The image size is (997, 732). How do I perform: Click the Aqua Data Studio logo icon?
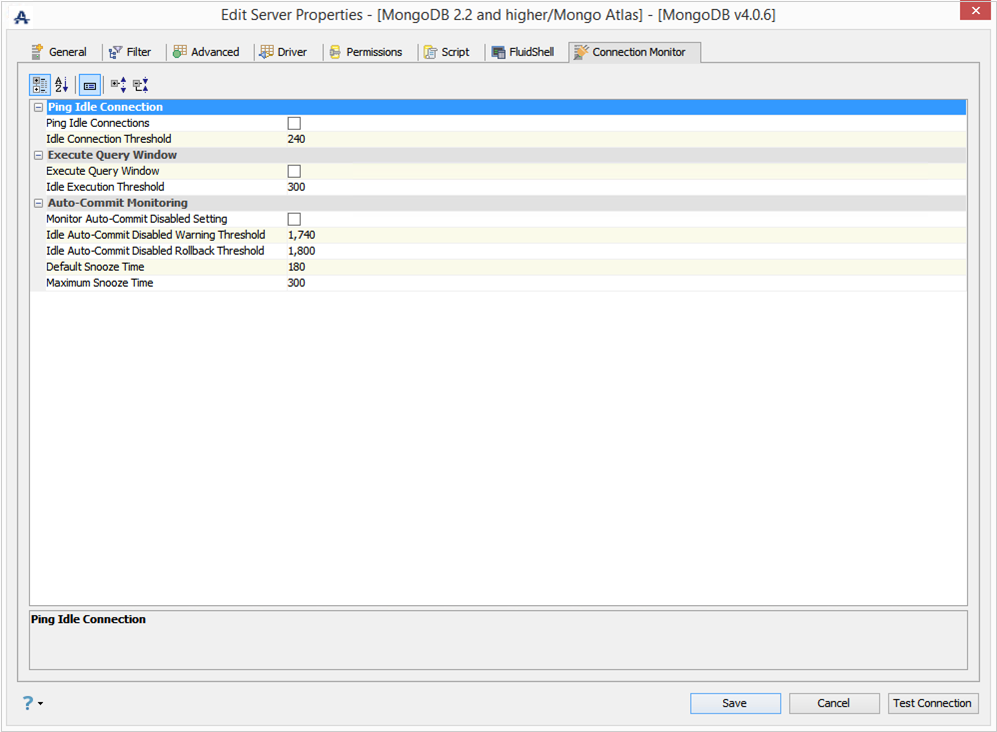coord(22,17)
